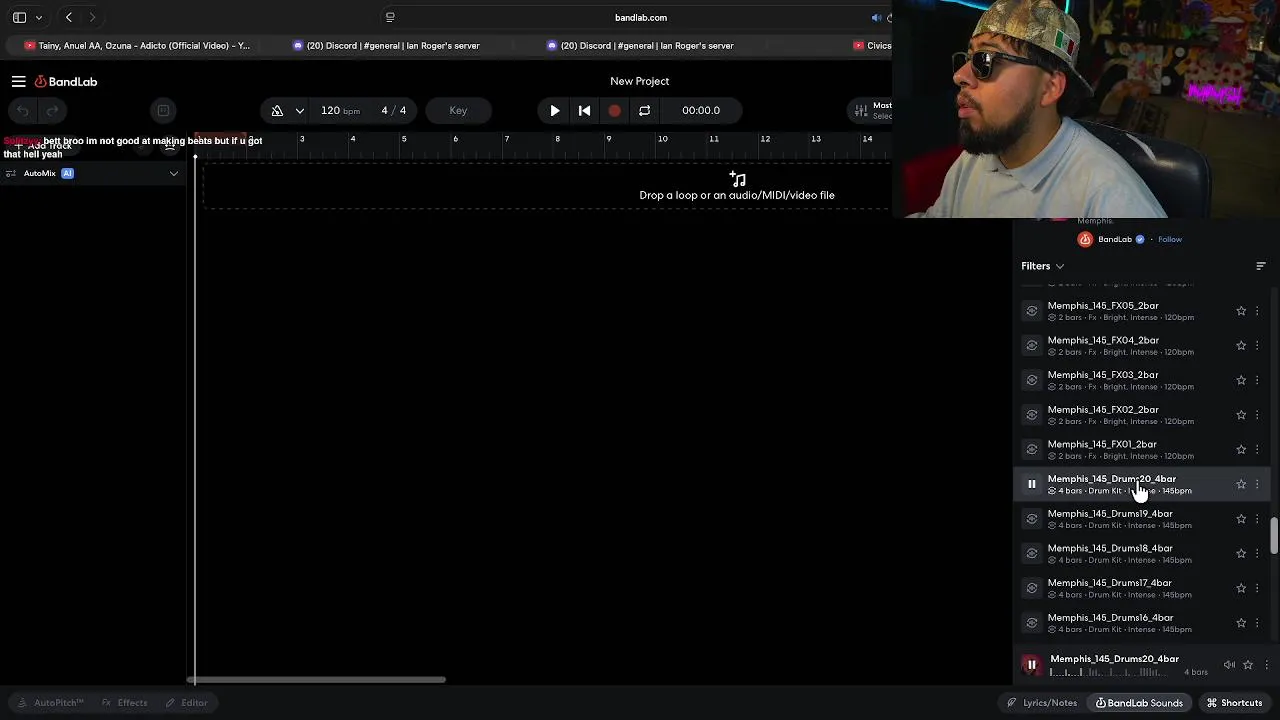The image size is (1280, 720).
Task: Favorite Memphis_145_FX03_2bar with star
Action: 1241,380
